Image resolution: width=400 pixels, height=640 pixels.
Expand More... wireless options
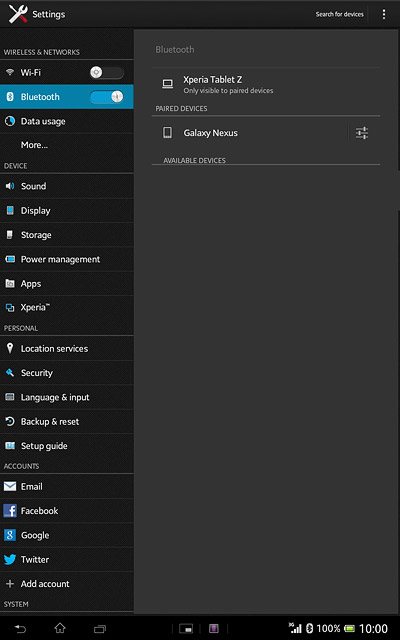pyautogui.click(x=67, y=145)
